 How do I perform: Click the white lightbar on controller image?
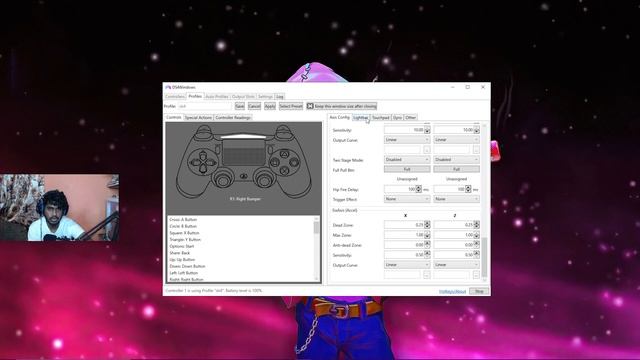(244, 136)
